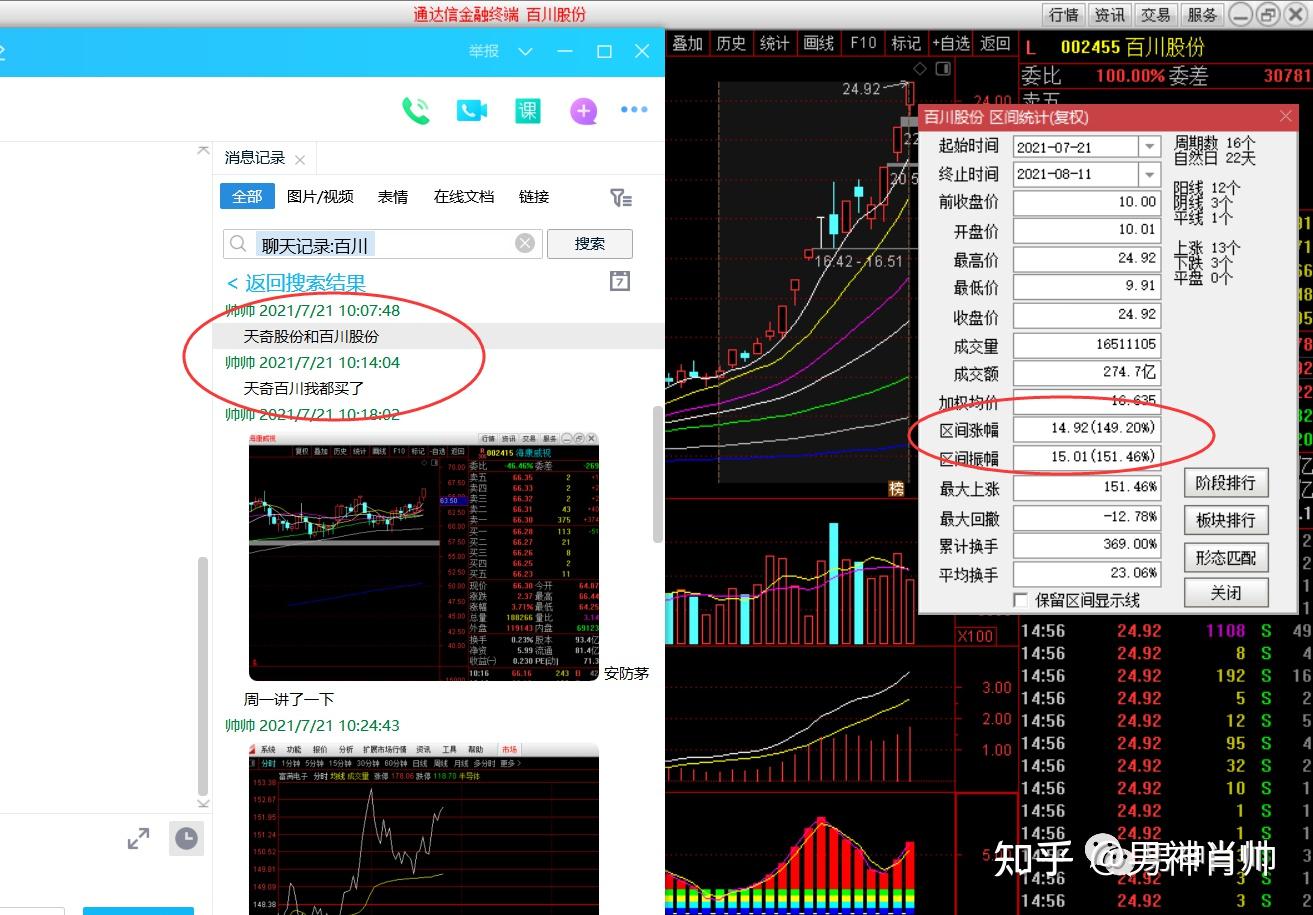This screenshot has height=915, width=1313.
Task: Select the 消息记录 tab
Action: tap(255, 158)
